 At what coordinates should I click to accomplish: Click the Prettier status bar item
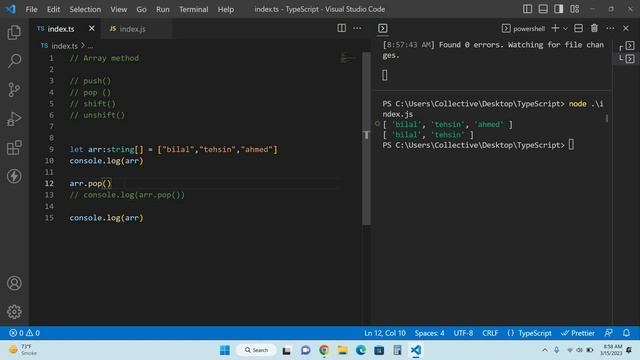578,333
